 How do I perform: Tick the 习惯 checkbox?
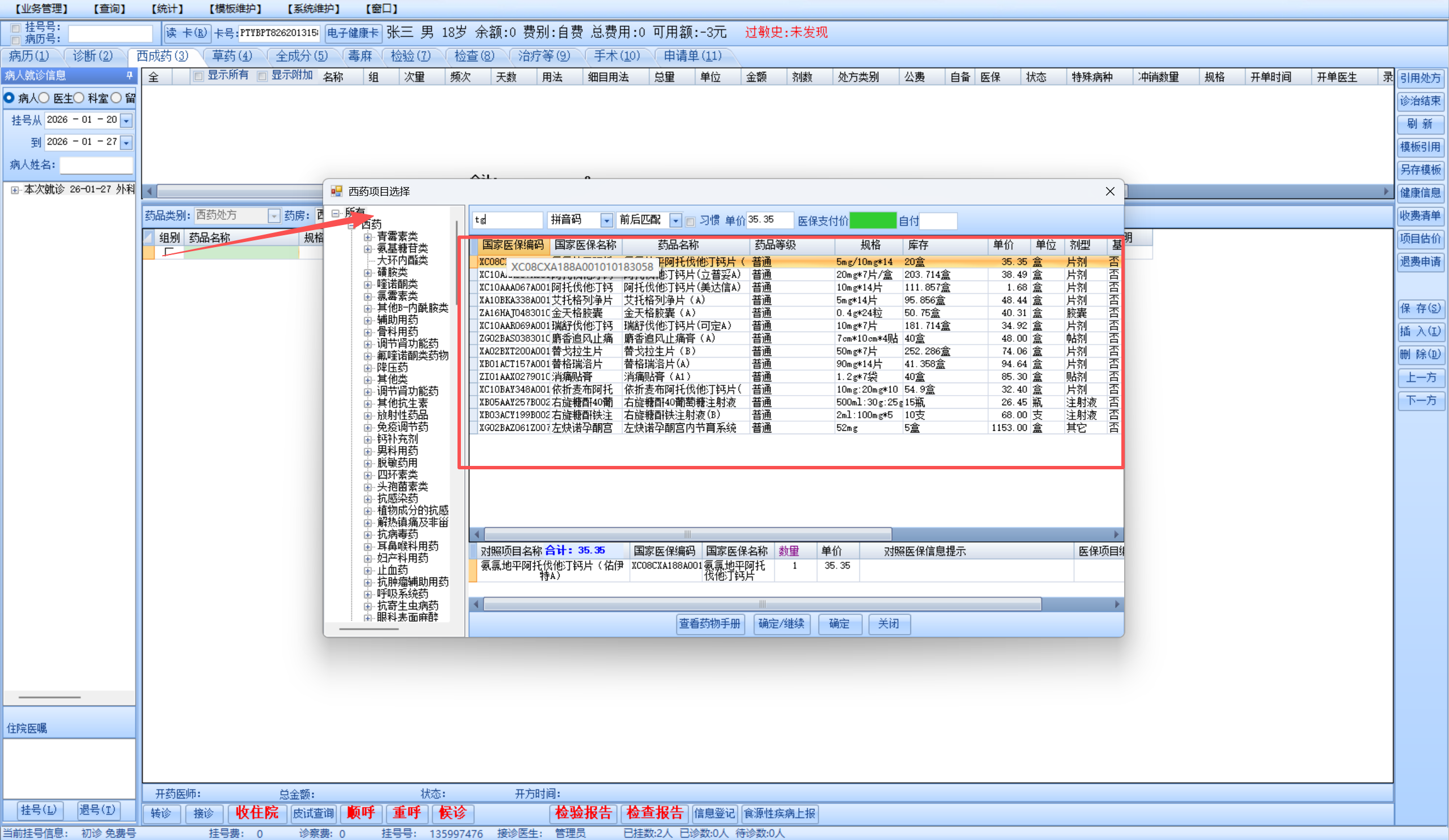690,222
